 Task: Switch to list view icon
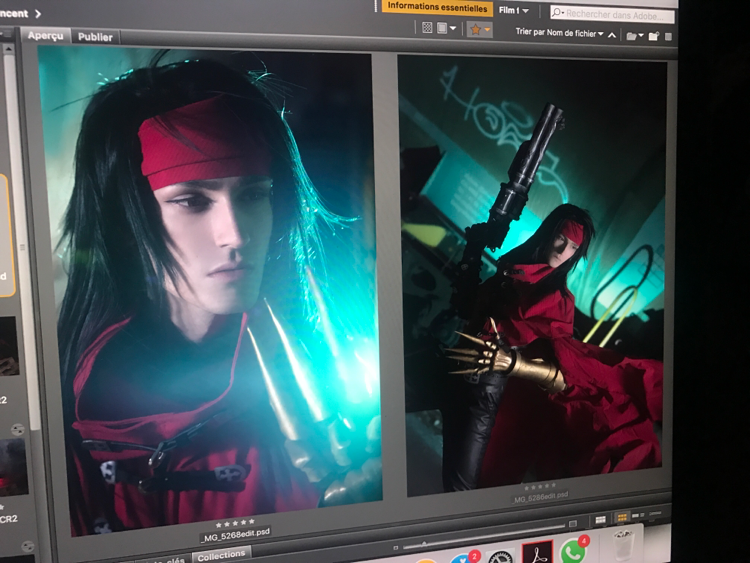[655, 513]
